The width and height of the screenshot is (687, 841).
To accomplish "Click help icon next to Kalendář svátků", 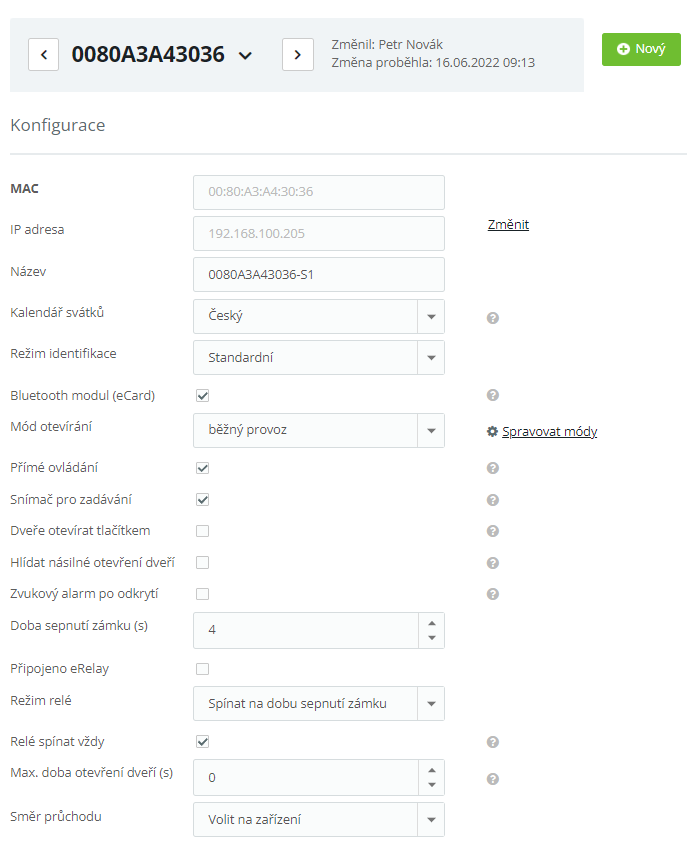I will pyautogui.click(x=492, y=318).
